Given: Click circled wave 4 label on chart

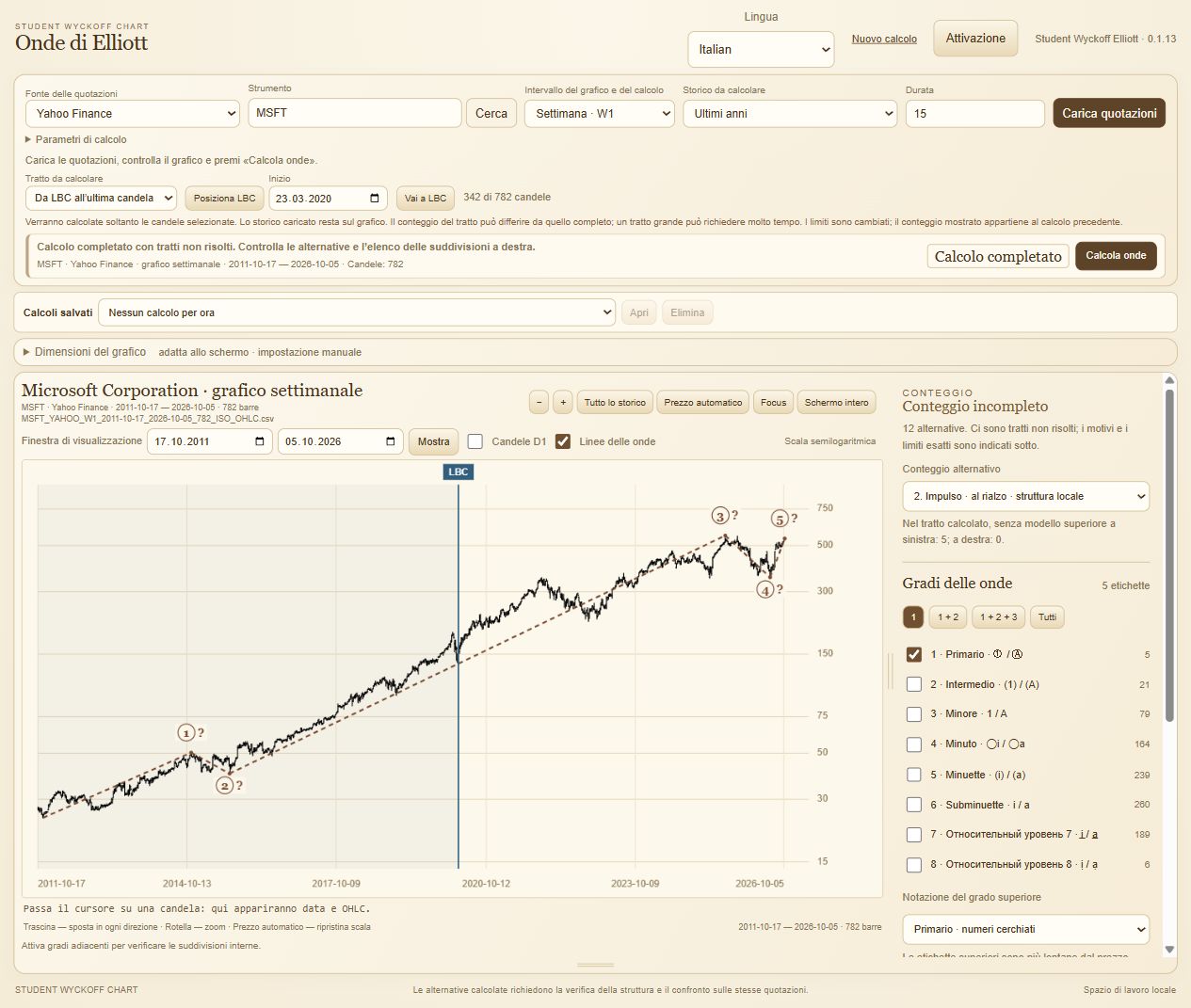Looking at the screenshot, I should point(765,590).
